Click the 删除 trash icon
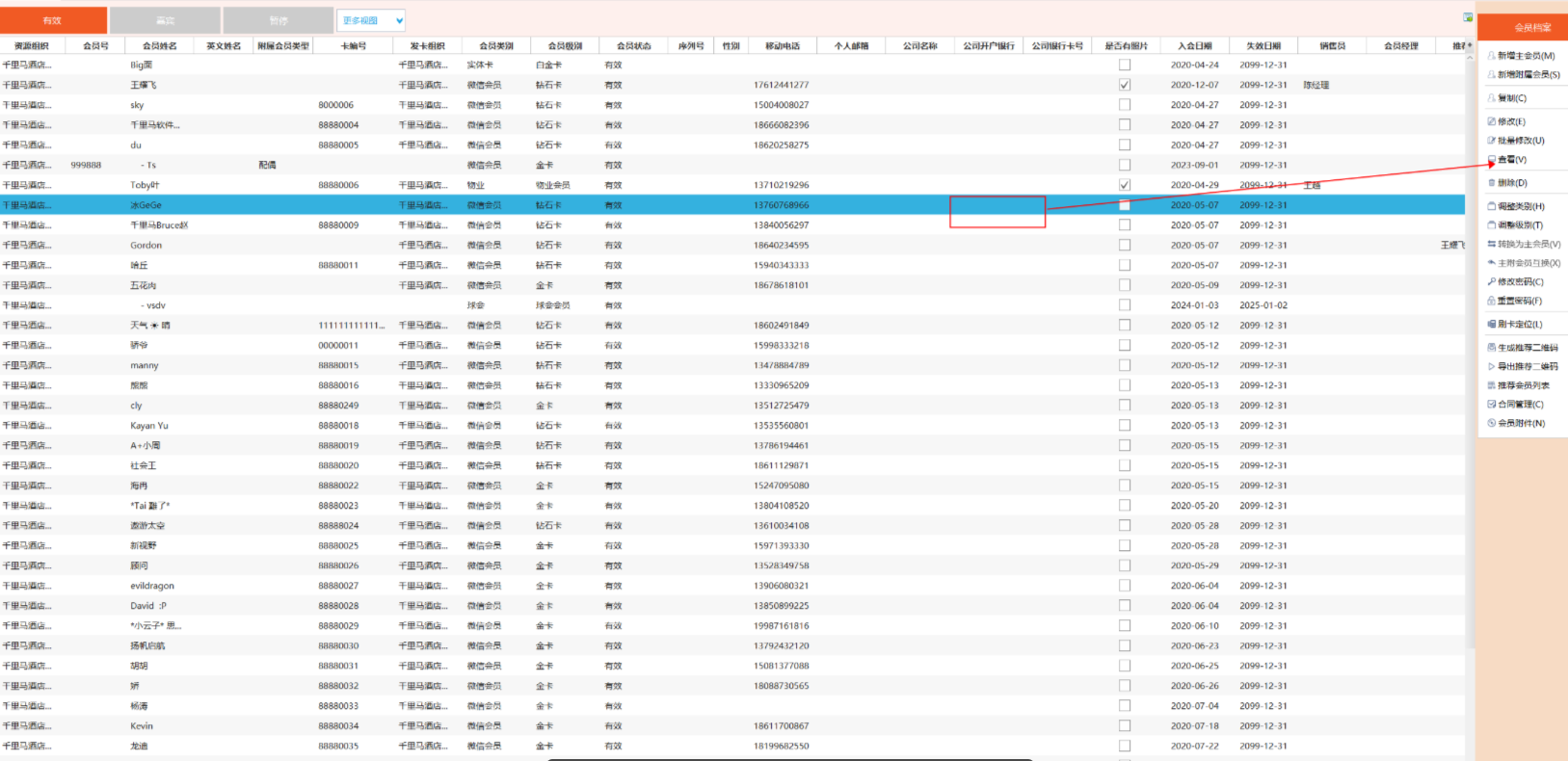1568x761 pixels. click(1492, 183)
